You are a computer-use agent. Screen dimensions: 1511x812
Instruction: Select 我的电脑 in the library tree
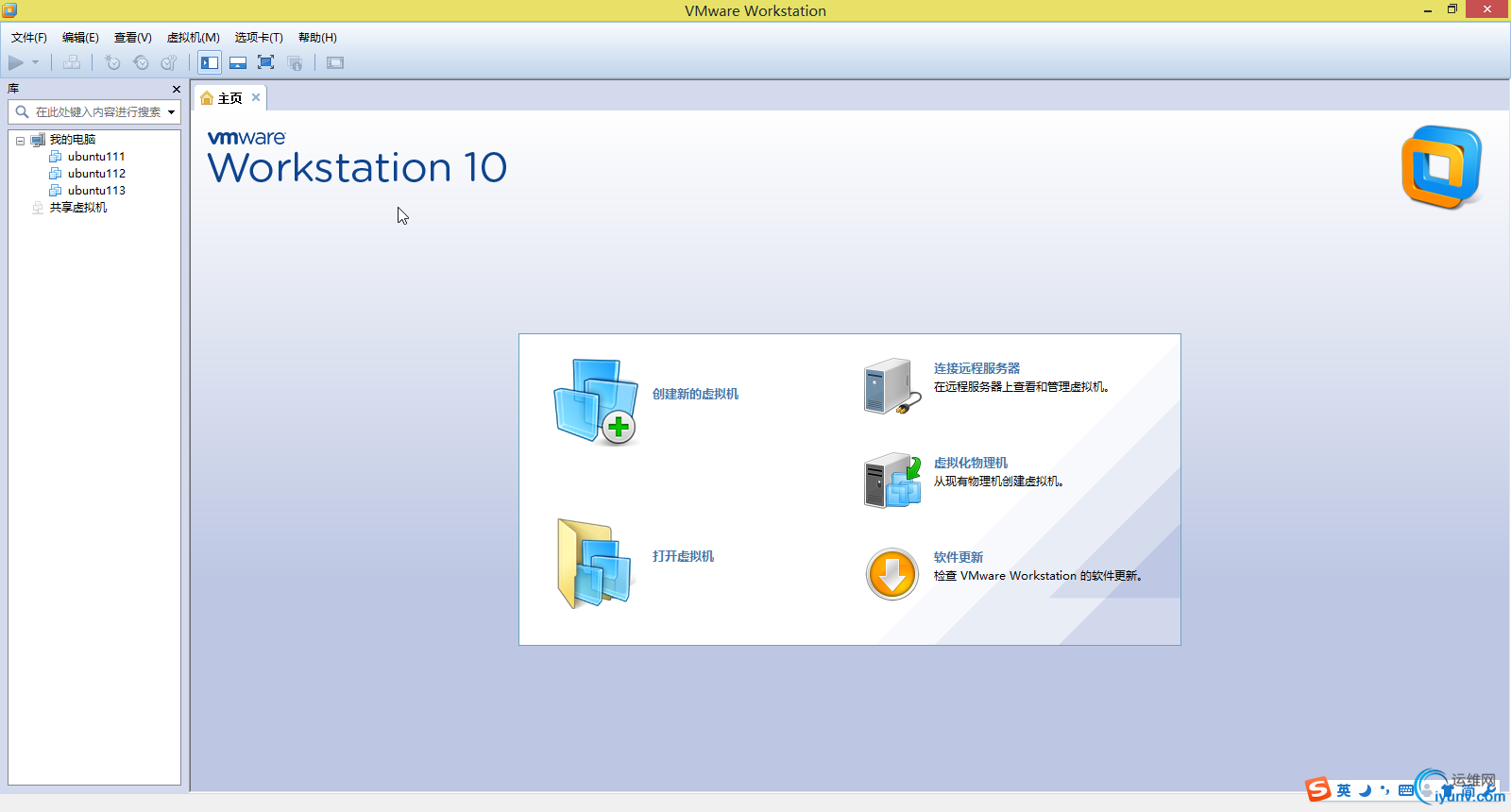click(x=73, y=140)
